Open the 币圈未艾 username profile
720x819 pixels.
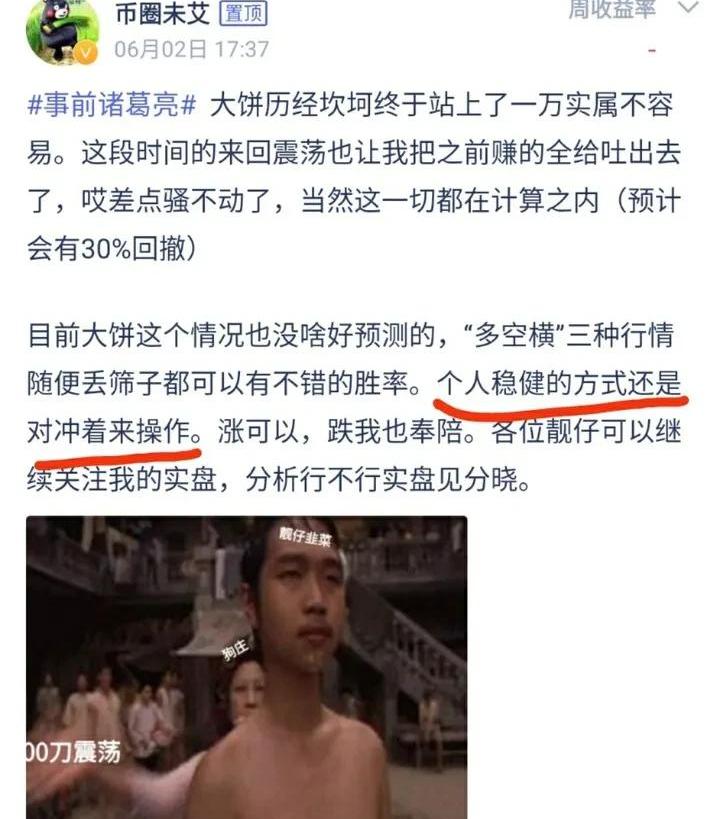click(x=162, y=14)
